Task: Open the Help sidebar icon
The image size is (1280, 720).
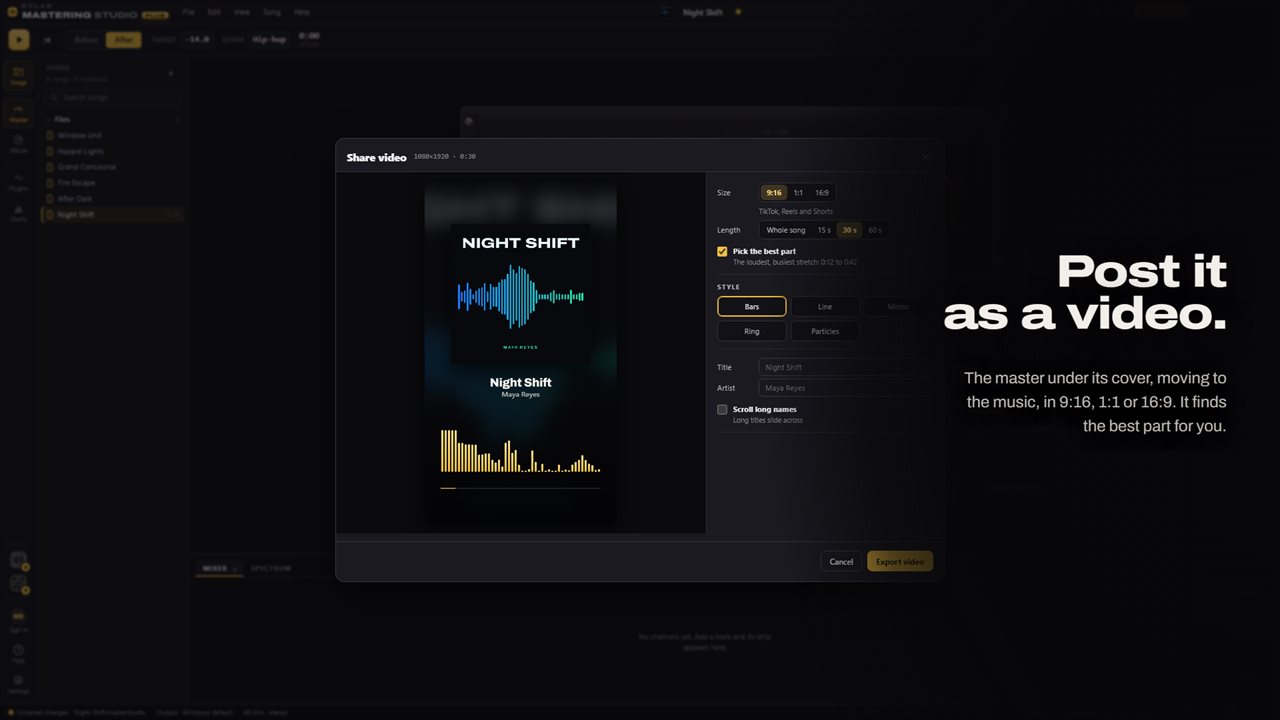Action: click(x=18, y=653)
